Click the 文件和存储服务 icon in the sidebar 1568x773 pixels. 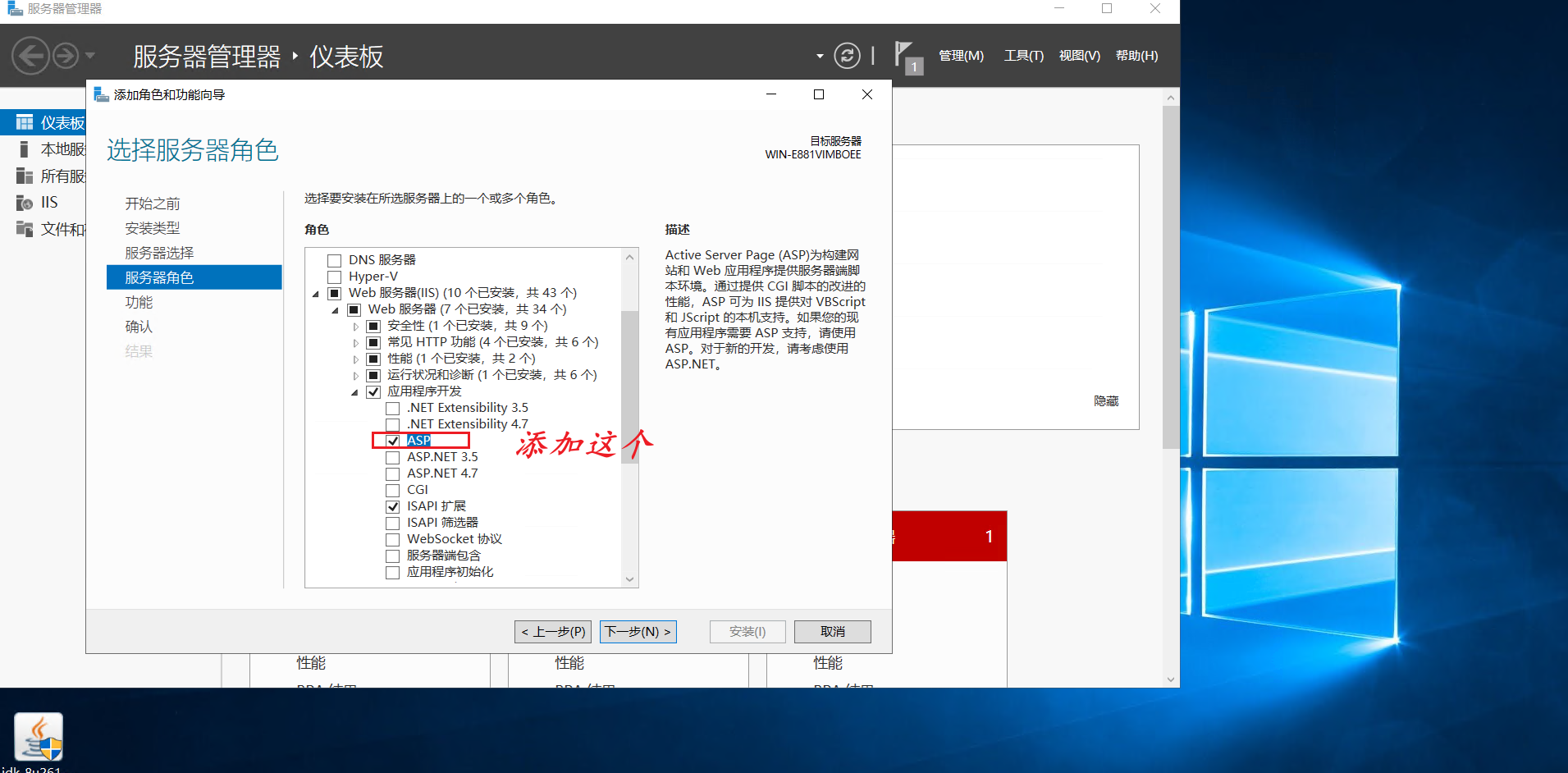coord(25,229)
